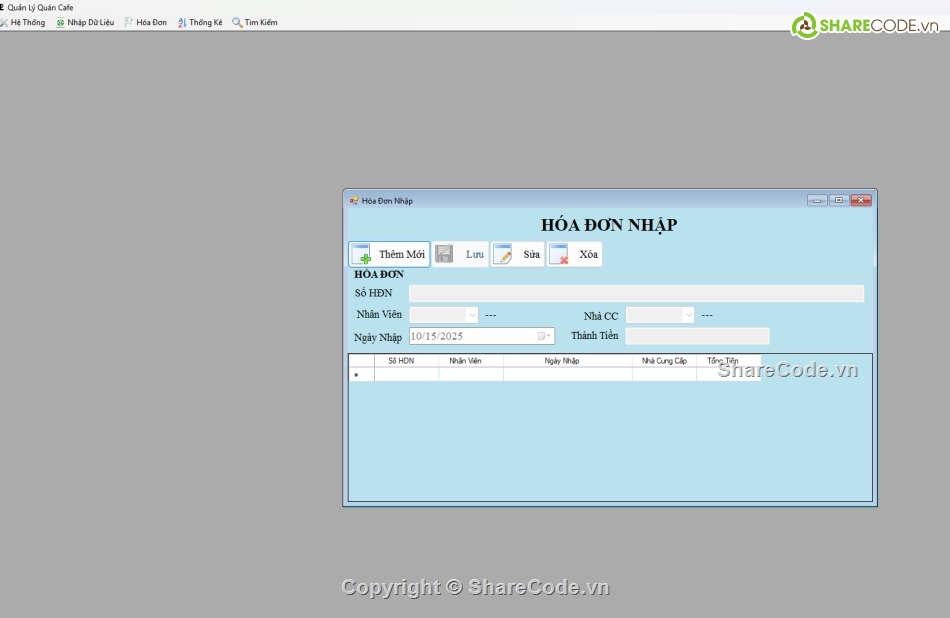Click the Hóa Đơn Nhập window icon
This screenshot has height=618, width=950.
354,201
